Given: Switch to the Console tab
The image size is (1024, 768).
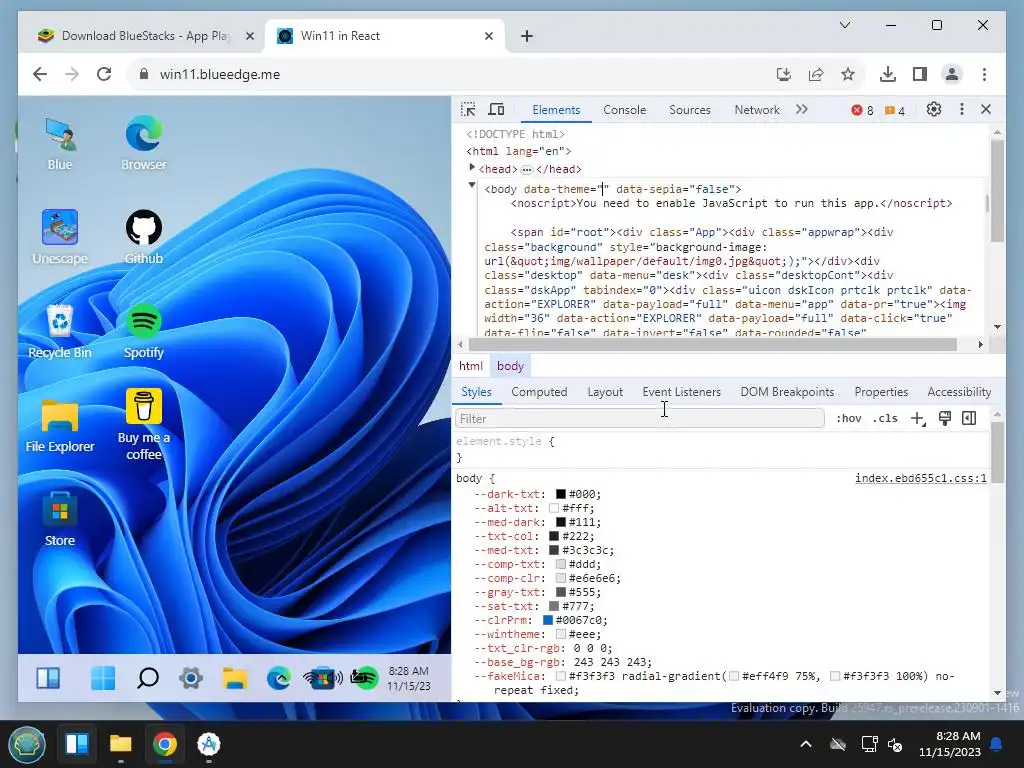Looking at the screenshot, I should [x=624, y=110].
